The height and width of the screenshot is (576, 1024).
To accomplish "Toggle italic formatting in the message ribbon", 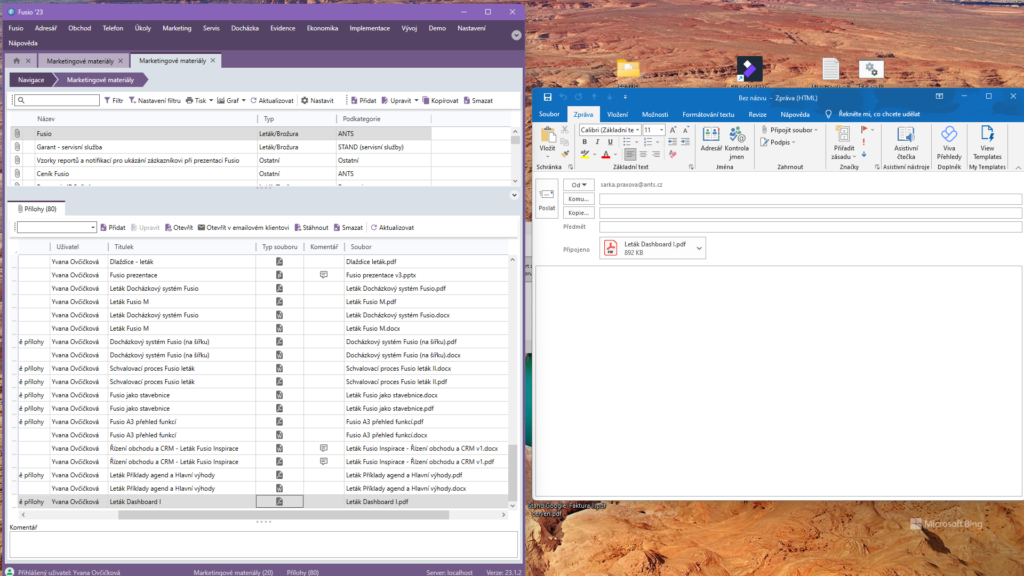I will [597, 142].
